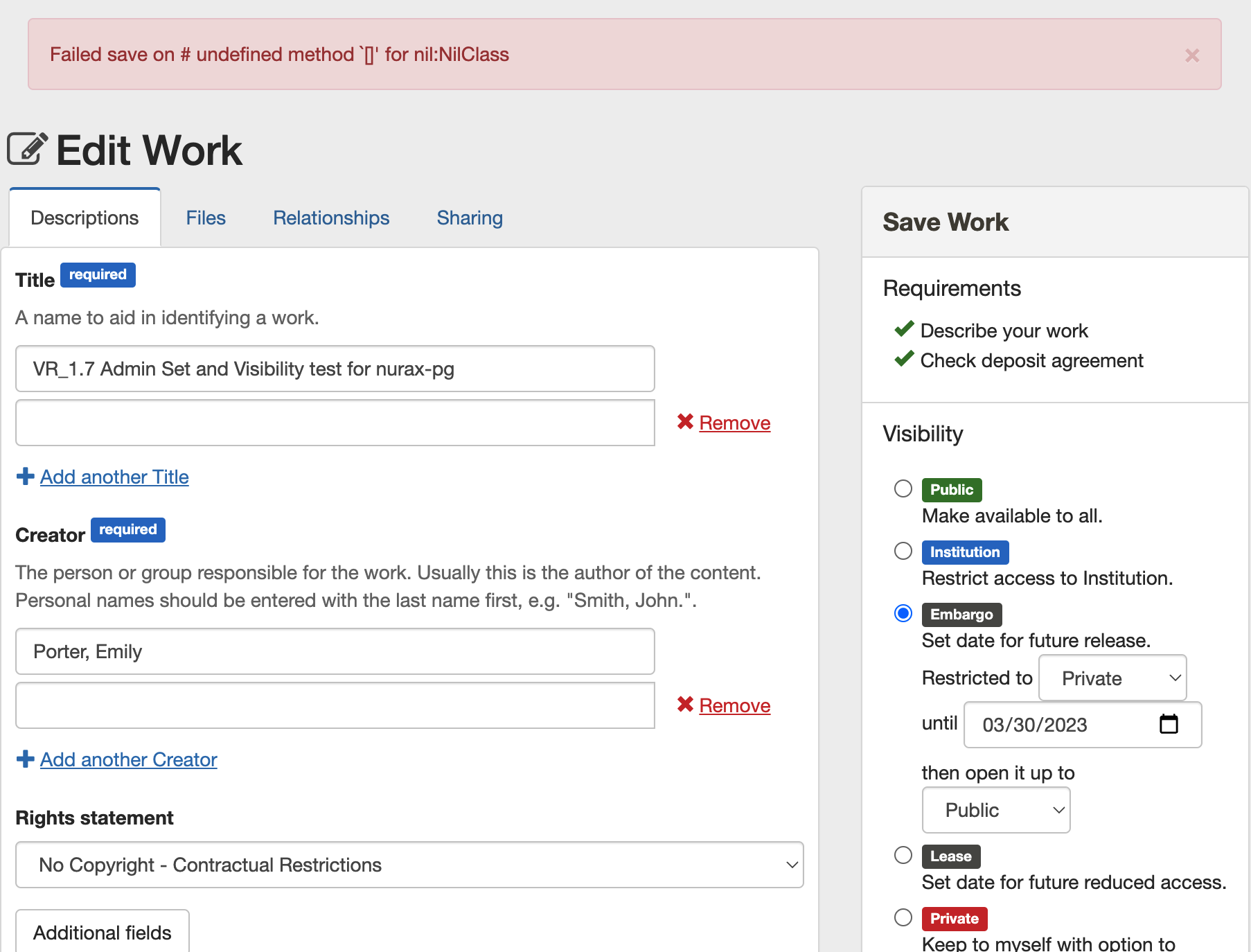The width and height of the screenshot is (1251, 952).
Task: Click 'Make available to all.' text
Action: tap(1012, 515)
